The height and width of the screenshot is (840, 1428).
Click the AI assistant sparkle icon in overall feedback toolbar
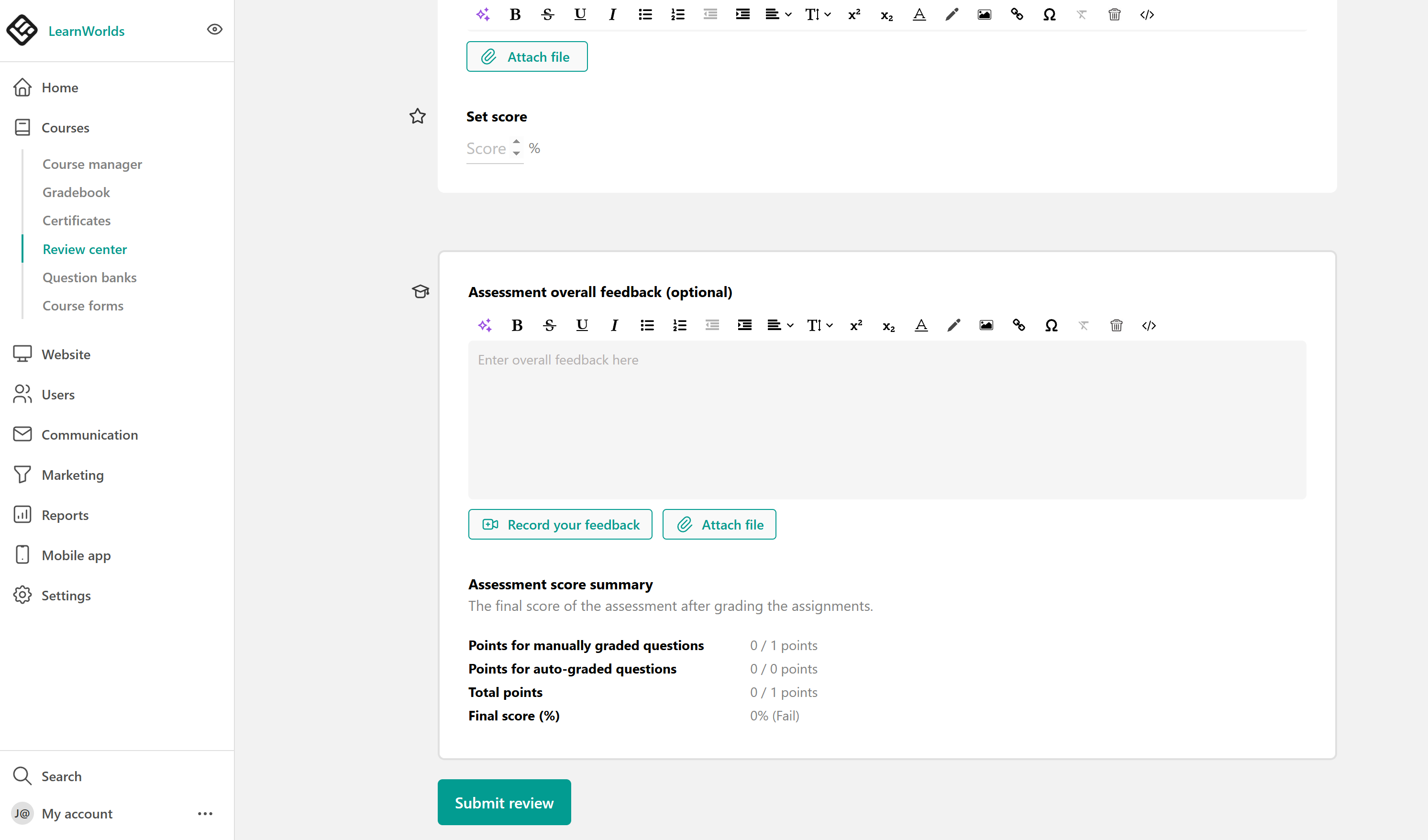click(485, 325)
